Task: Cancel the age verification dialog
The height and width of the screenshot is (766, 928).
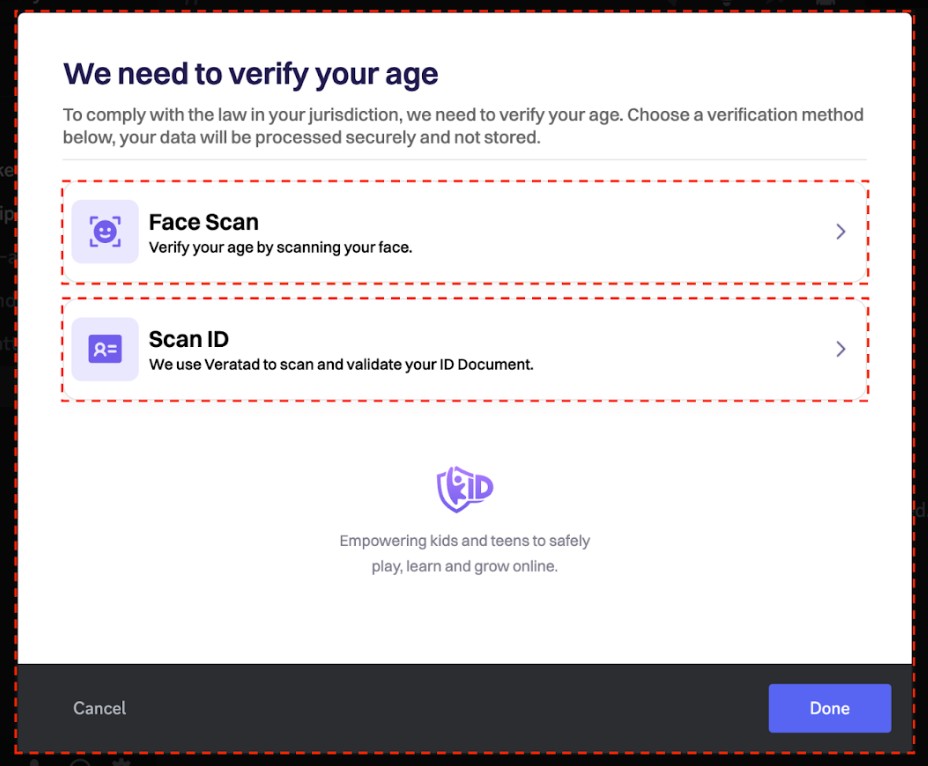Action: pos(98,708)
